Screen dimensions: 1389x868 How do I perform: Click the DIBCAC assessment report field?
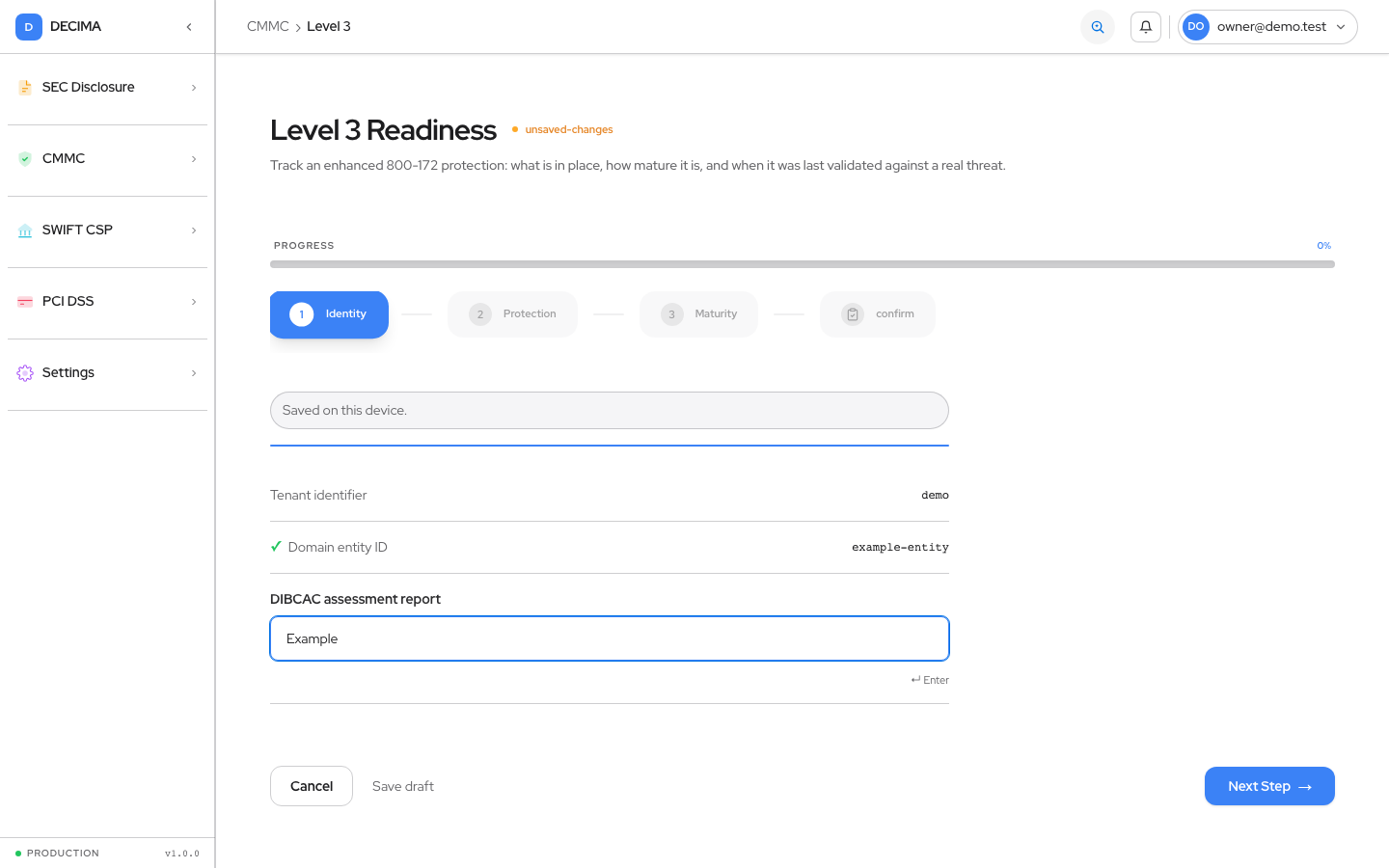click(x=610, y=638)
